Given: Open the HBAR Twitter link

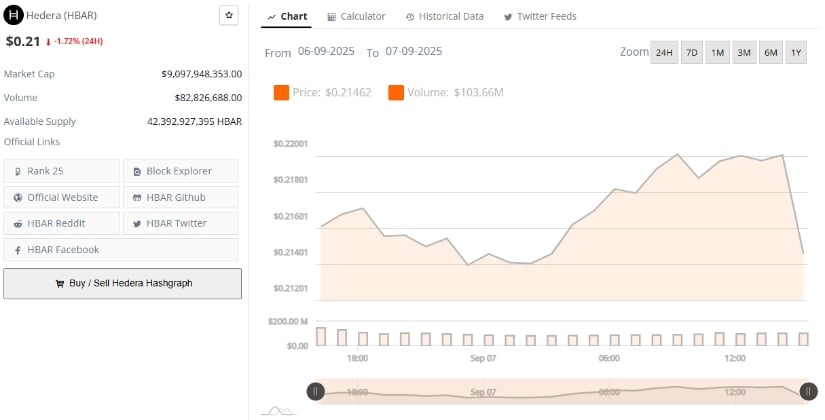Looking at the screenshot, I should [x=180, y=223].
